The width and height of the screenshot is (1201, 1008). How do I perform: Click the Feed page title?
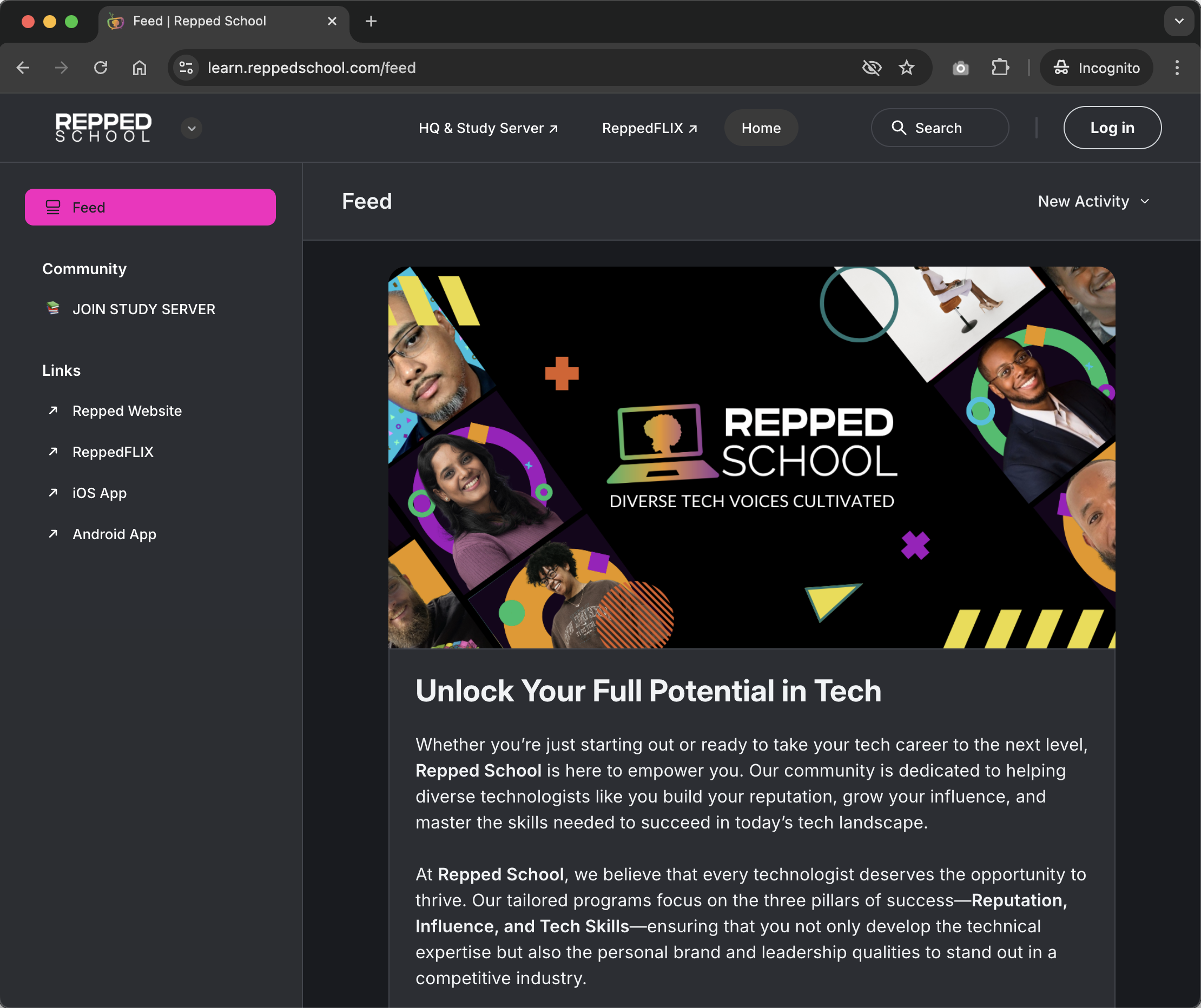pos(367,201)
